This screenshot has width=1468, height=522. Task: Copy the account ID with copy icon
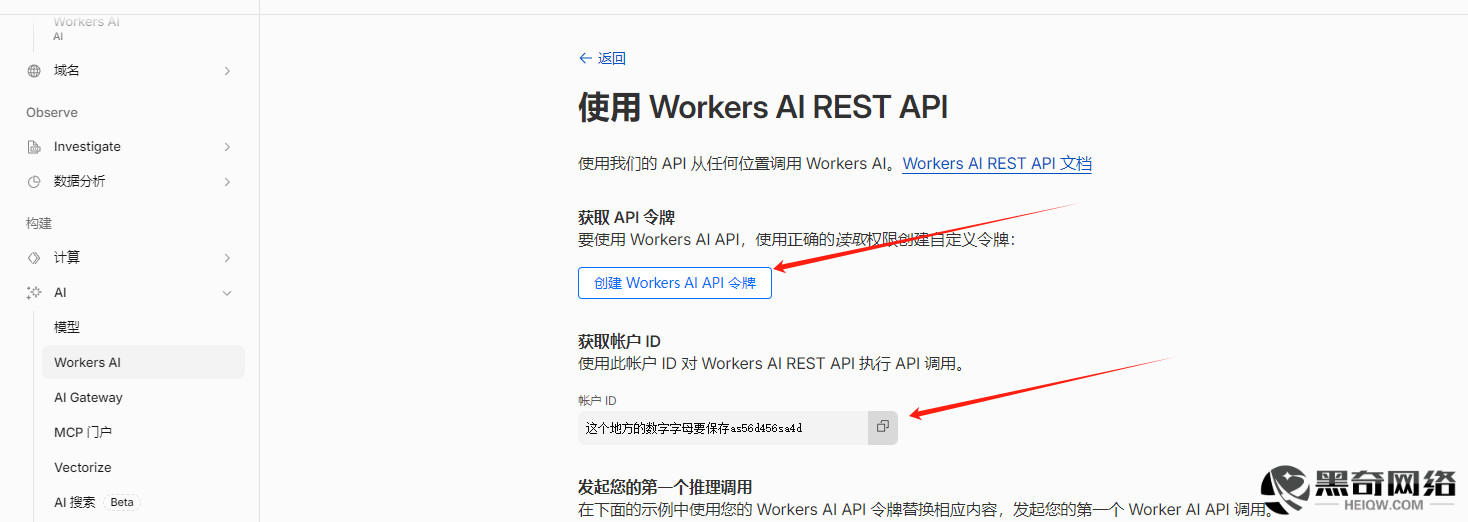click(x=883, y=427)
